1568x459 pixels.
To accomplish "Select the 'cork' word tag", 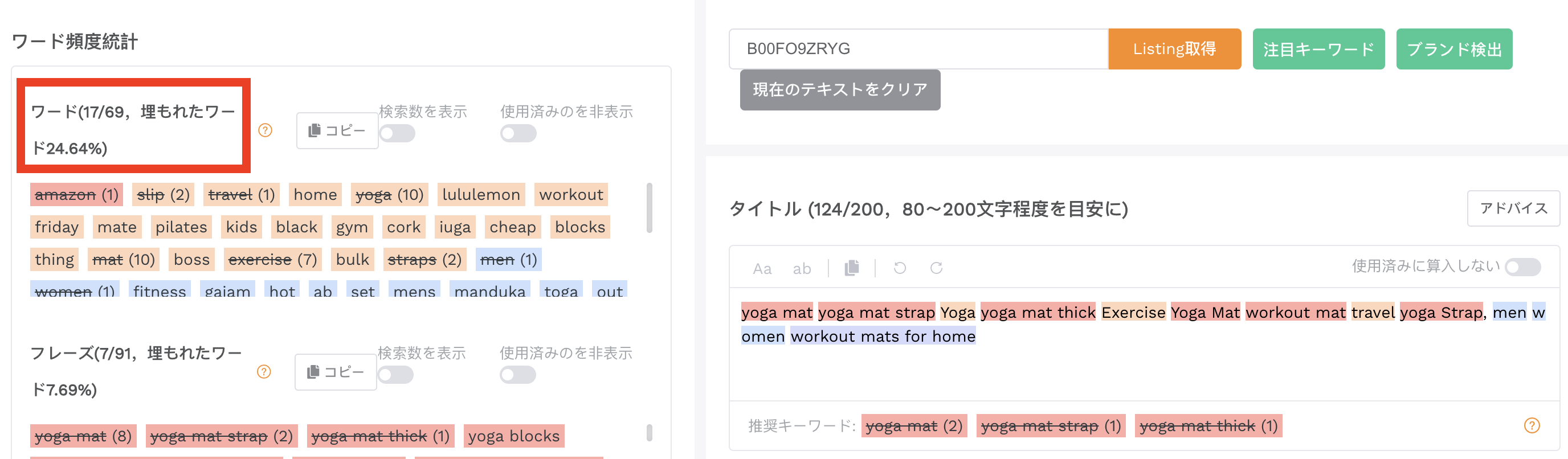I will point(403,227).
